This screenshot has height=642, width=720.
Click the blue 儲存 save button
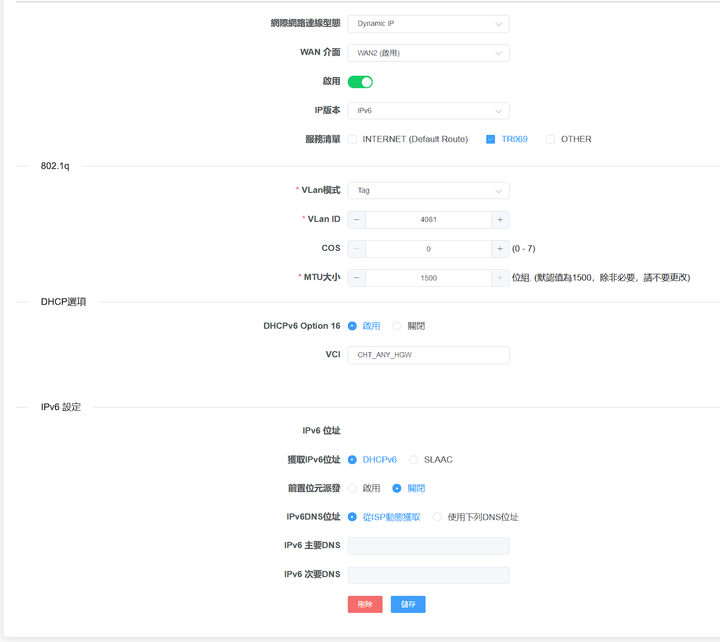coord(408,604)
